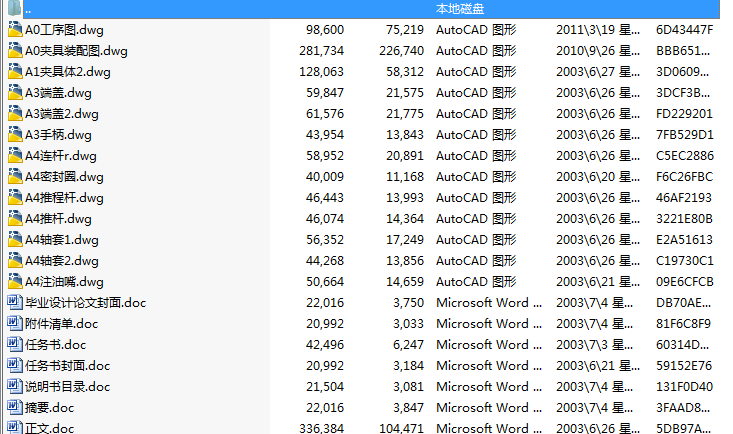The width and height of the screenshot is (733, 434).
Task: Click the Word icon beside 正文.doc
Action: coord(14,428)
